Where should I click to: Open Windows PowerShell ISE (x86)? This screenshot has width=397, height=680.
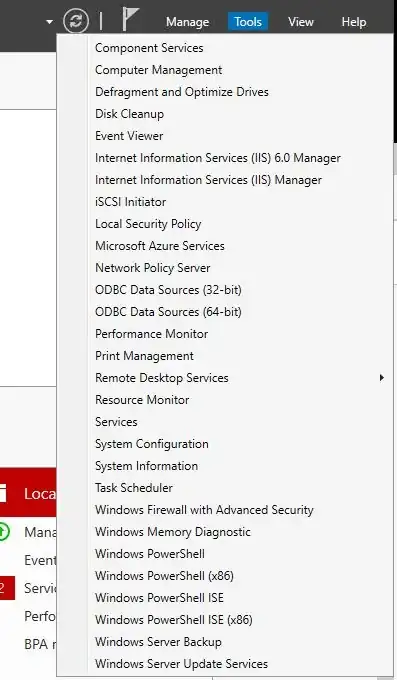point(174,620)
